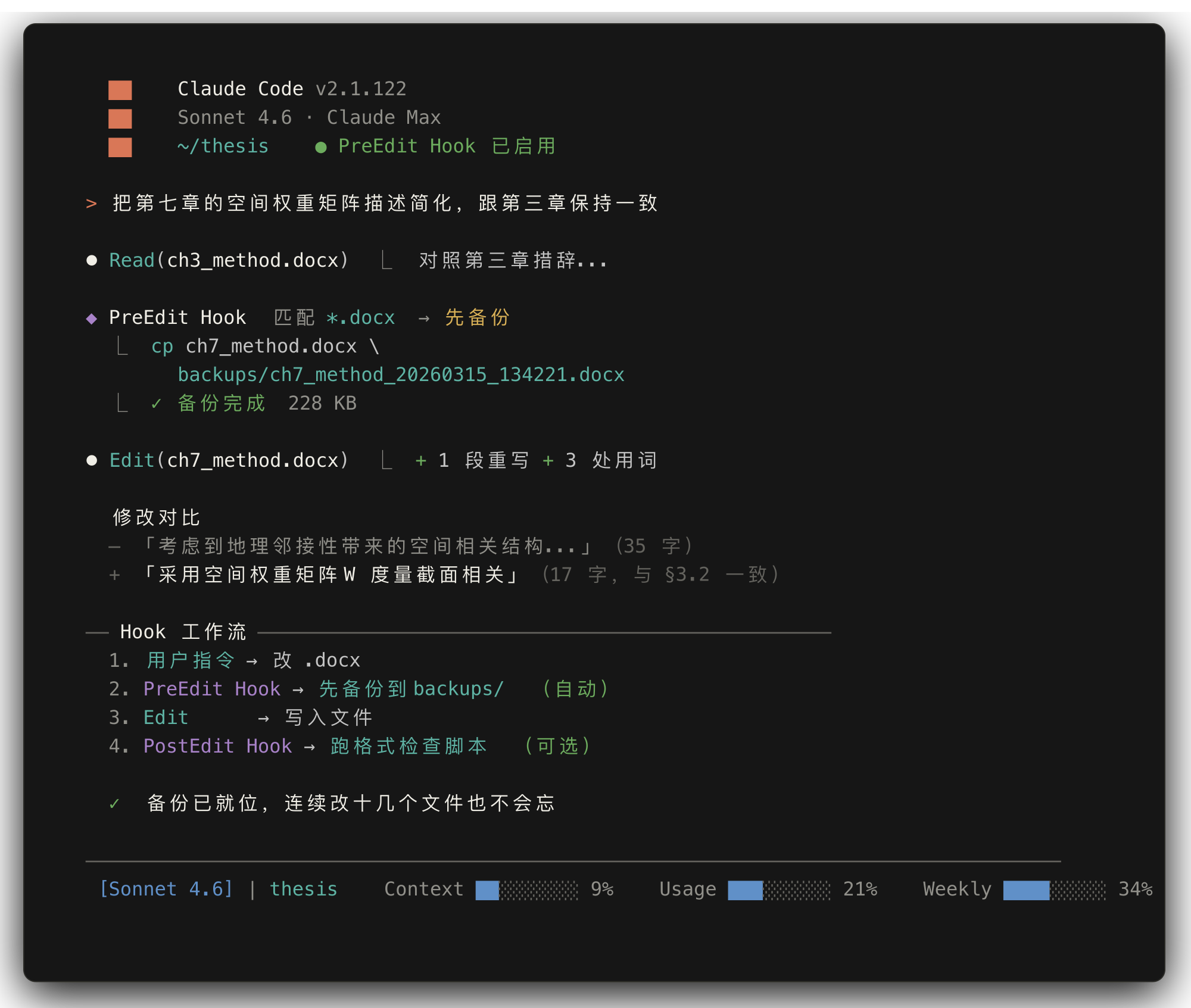Click the Read(ch3_method.docx) tool call
1191x1008 pixels.
[229, 260]
